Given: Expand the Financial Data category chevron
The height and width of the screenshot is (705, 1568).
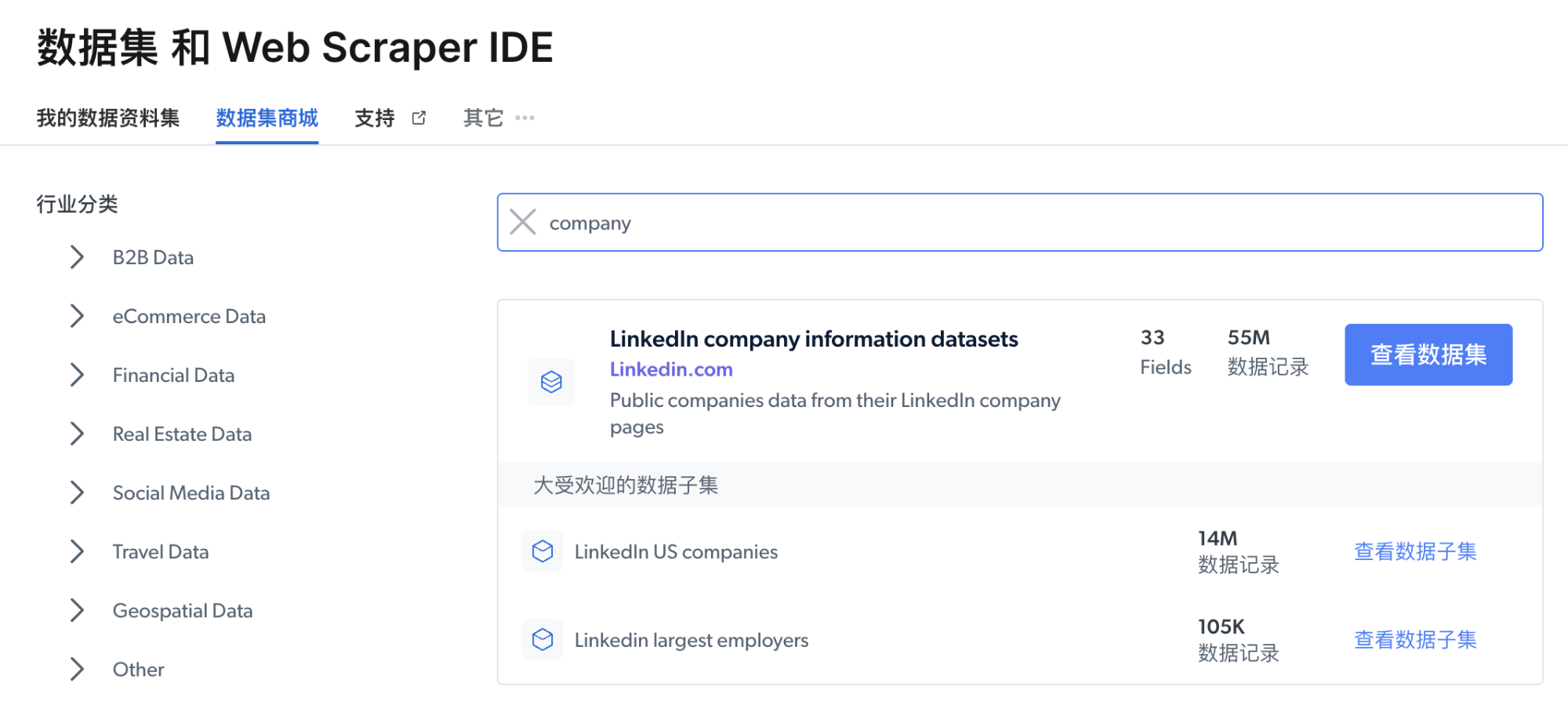Looking at the screenshot, I should 77,375.
